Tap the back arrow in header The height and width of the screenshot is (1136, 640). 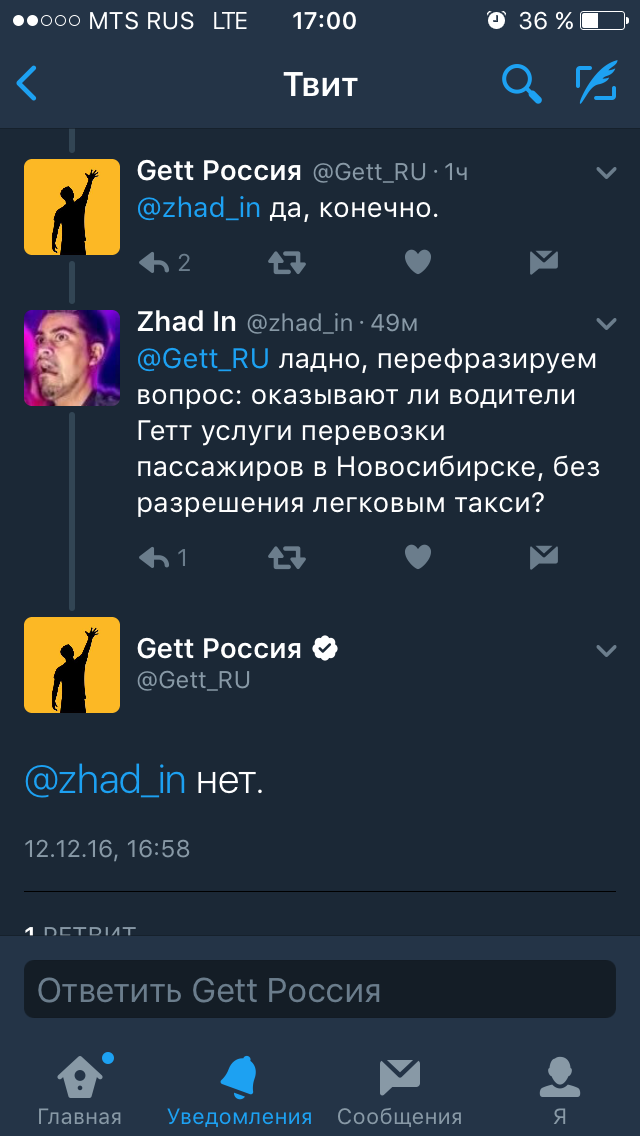(27, 84)
